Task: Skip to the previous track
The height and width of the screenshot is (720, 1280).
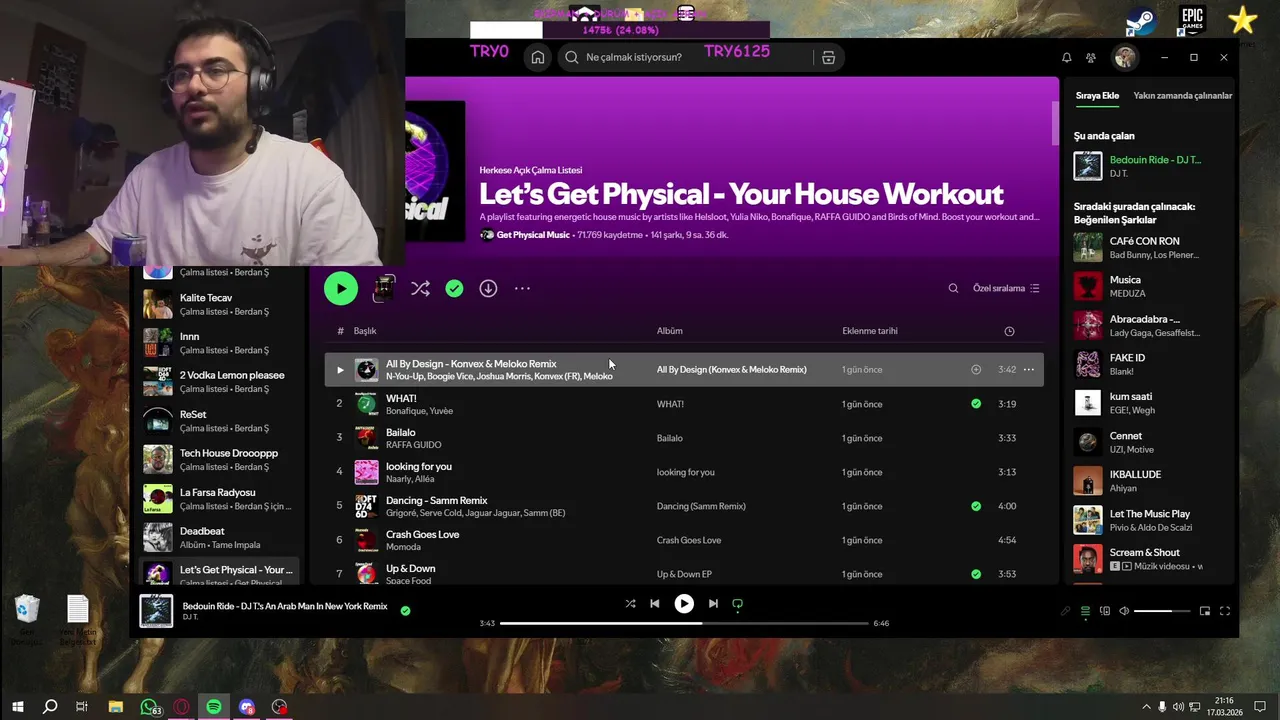Action: pos(655,604)
